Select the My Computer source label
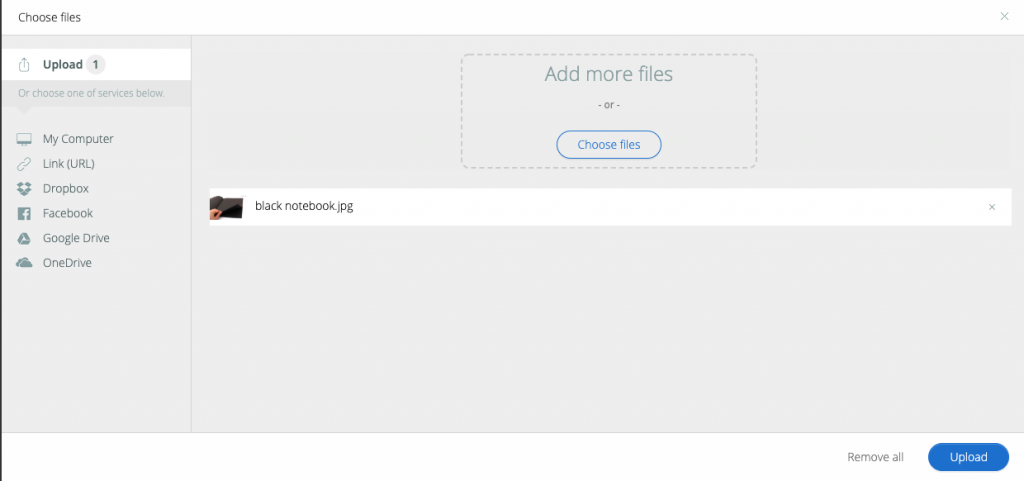The width and height of the screenshot is (1024, 481). (x=78, y=139)
